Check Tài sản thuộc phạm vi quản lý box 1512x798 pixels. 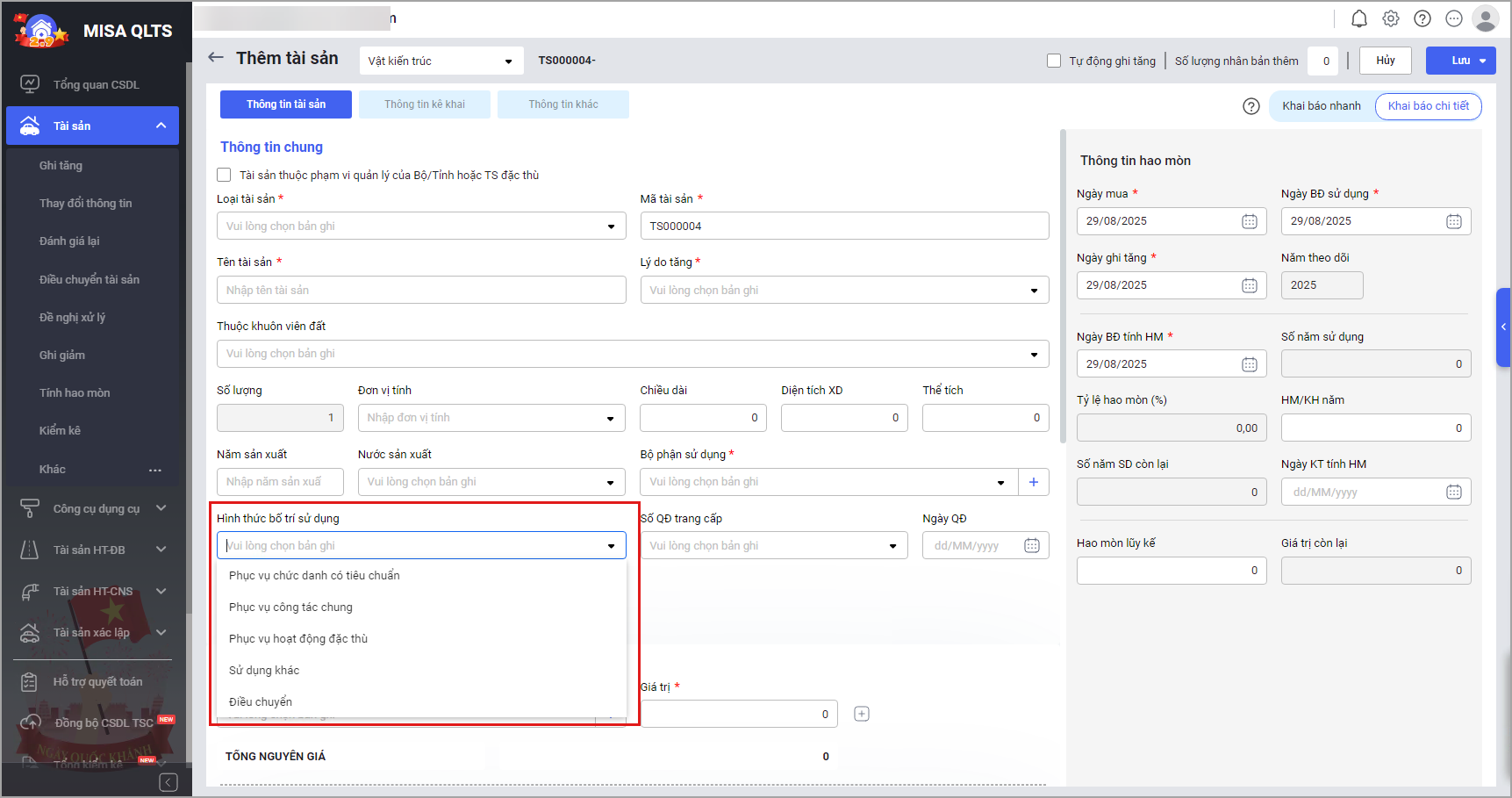click(x=225, y=175)
